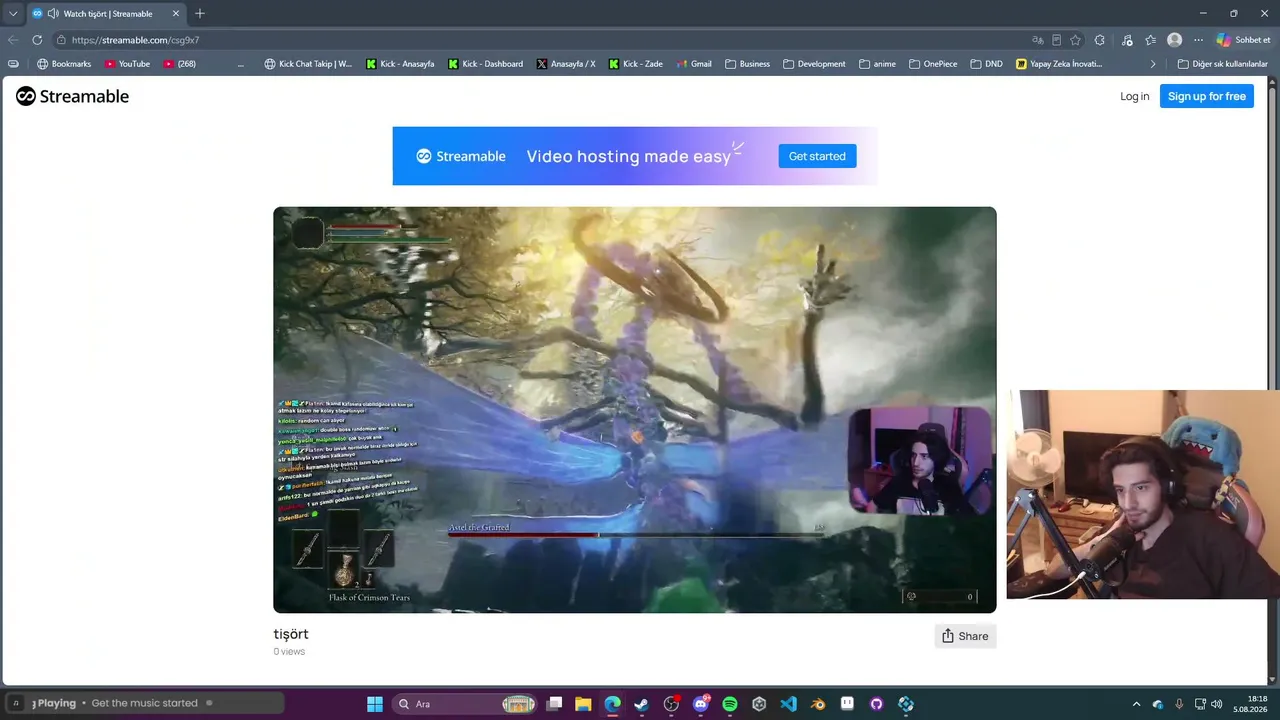This screenshot has height=720, width=1280.
Task: Open Steam from the taskbar
Action: (641, 704)
